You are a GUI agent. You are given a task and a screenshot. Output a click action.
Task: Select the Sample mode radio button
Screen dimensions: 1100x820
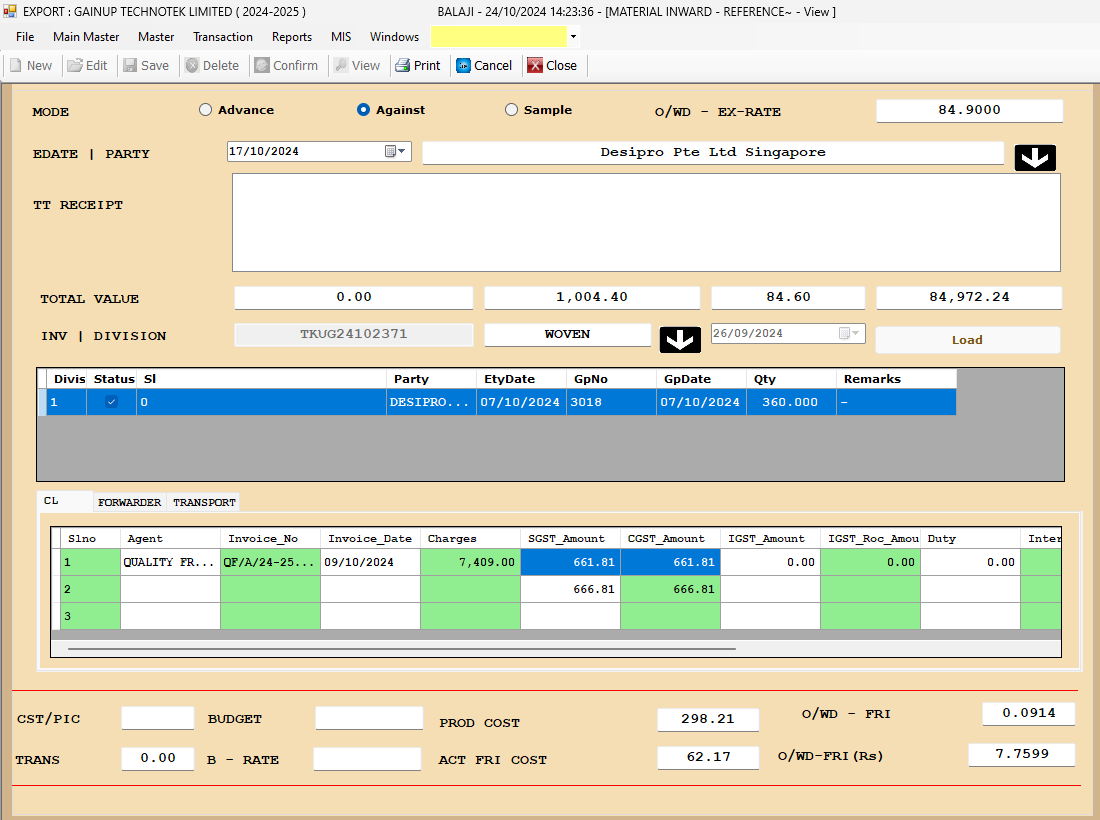[x=512, y=110]
